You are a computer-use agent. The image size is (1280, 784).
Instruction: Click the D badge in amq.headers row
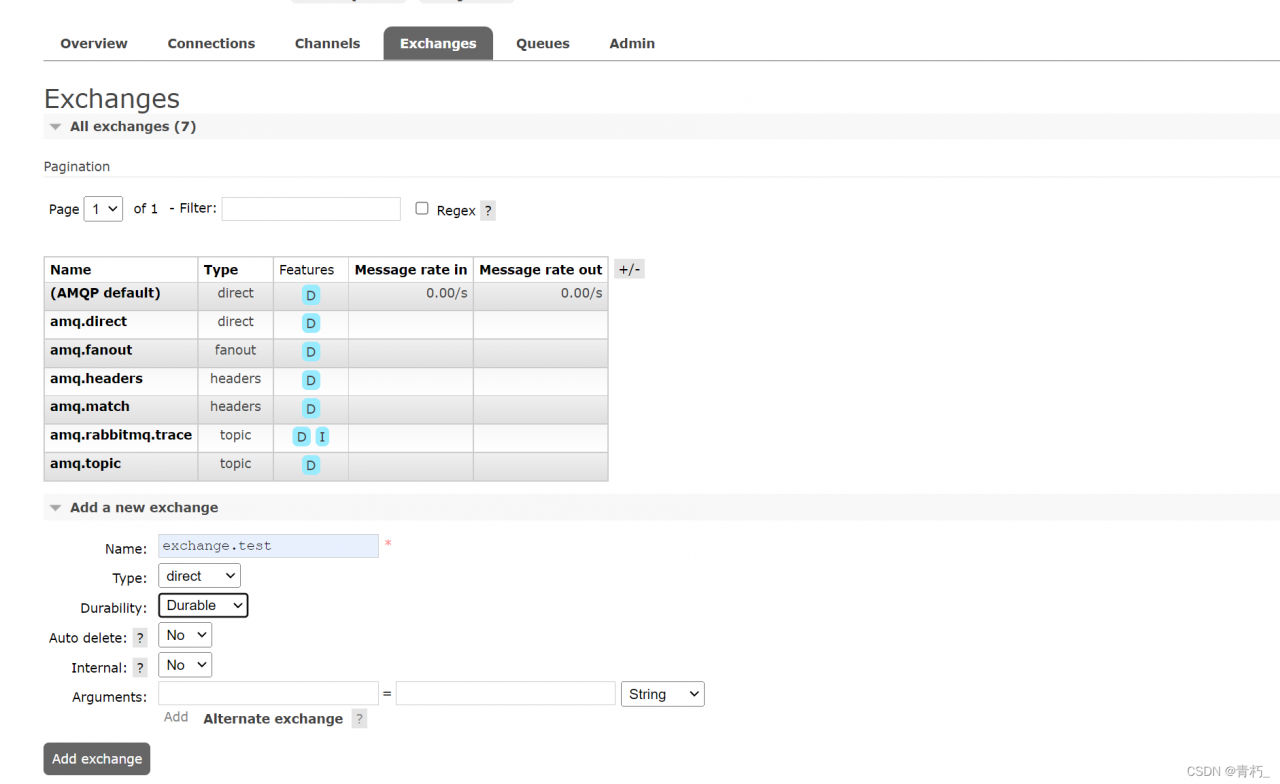click(x=311, y=380)
